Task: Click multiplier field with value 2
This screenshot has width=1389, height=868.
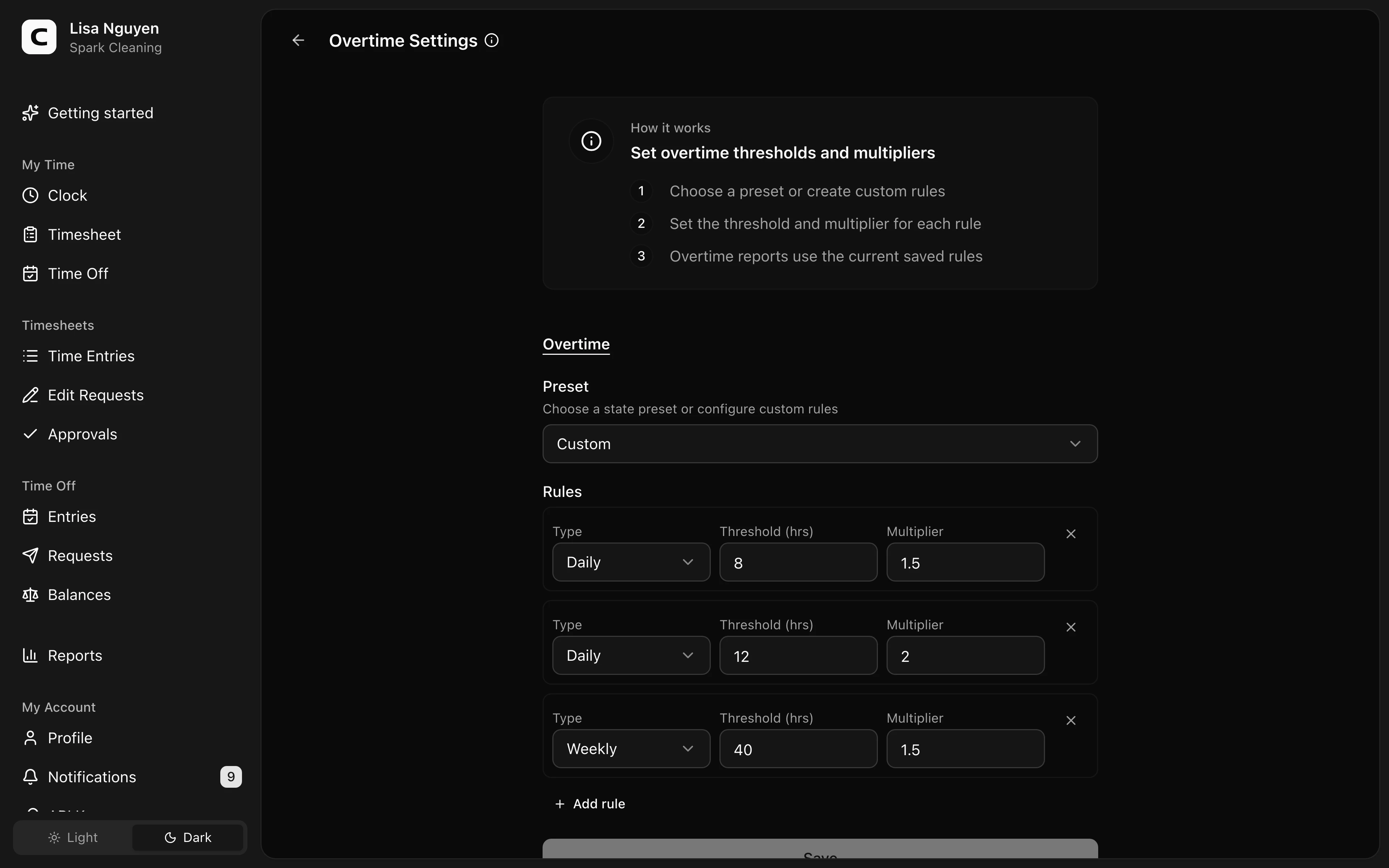Action: [965, 656]
